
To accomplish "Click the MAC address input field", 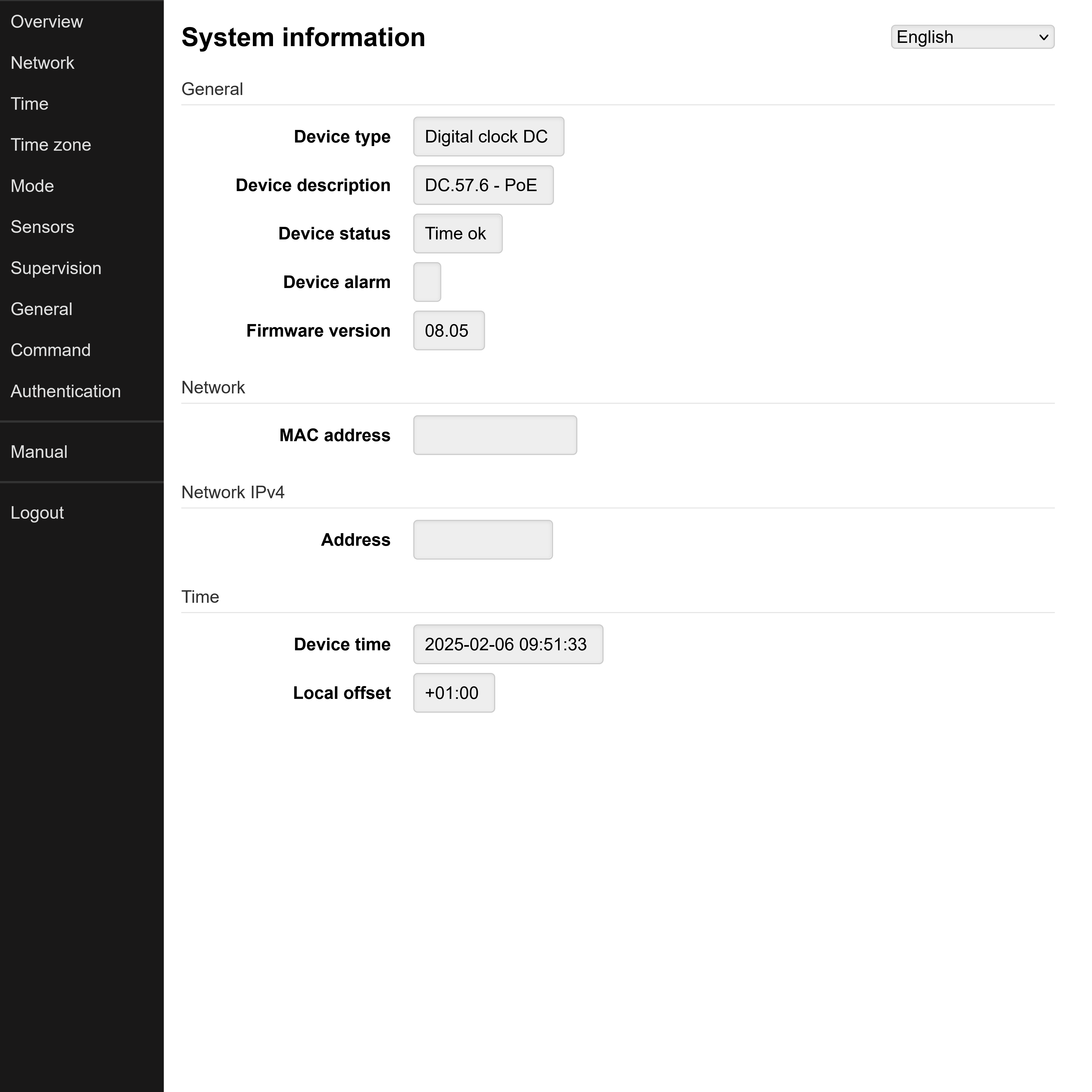I will [495, 435].
